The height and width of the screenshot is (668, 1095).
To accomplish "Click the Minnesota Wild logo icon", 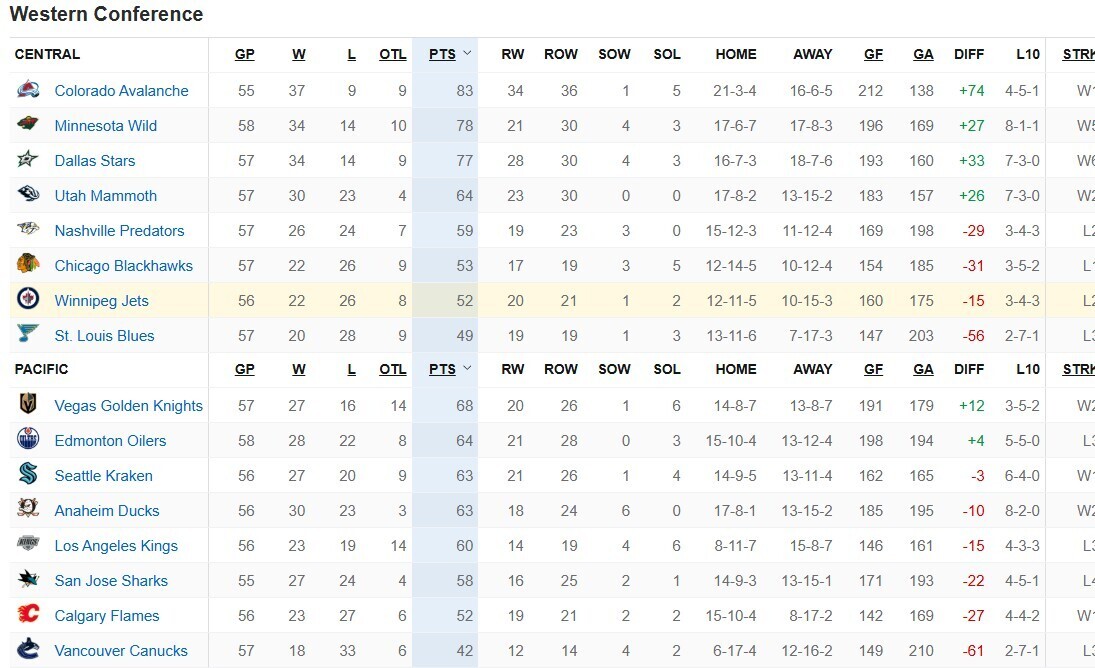I will coord(29,124).
